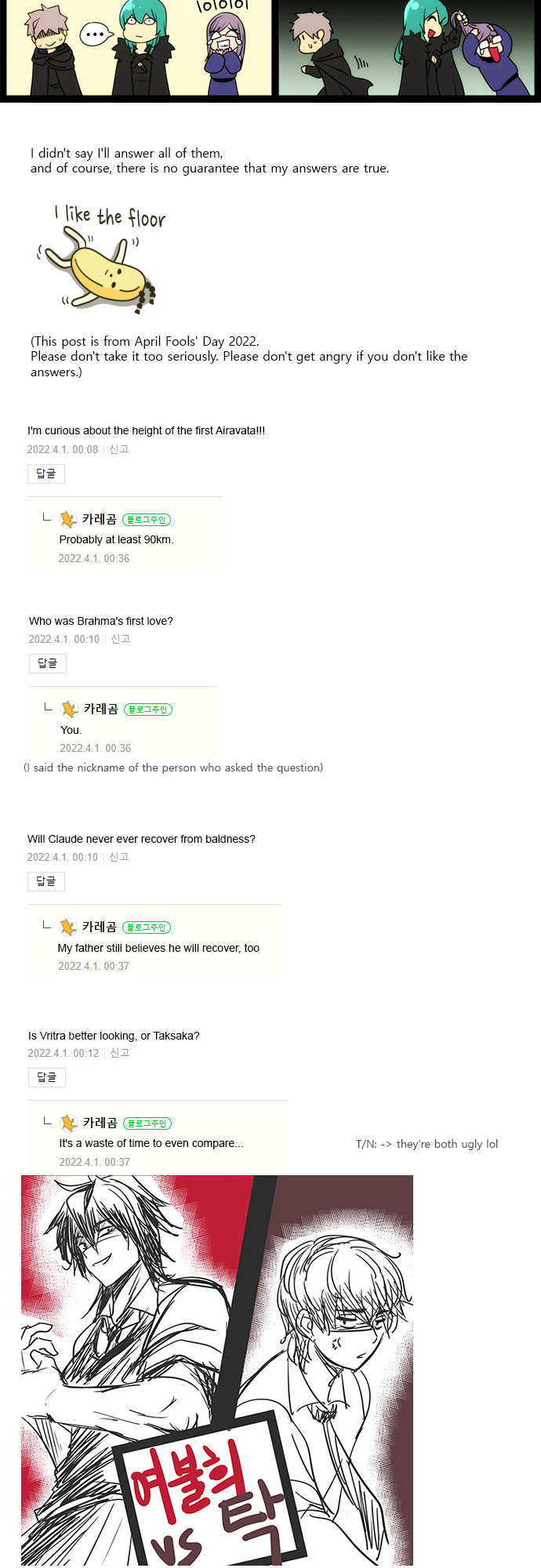Viewport: 541px width, 1568px height.
Task: Open the Vritra vs Taksaka sketch illustration
Action: pyautogui.click(x=217, y=1370)
